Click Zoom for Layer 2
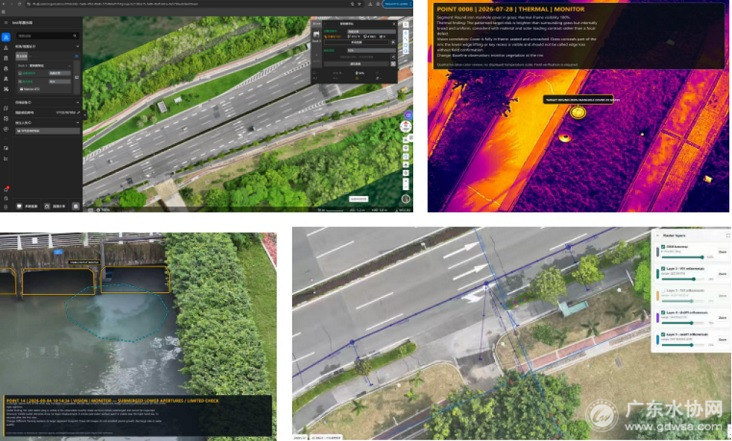 (x=722, y=274)
